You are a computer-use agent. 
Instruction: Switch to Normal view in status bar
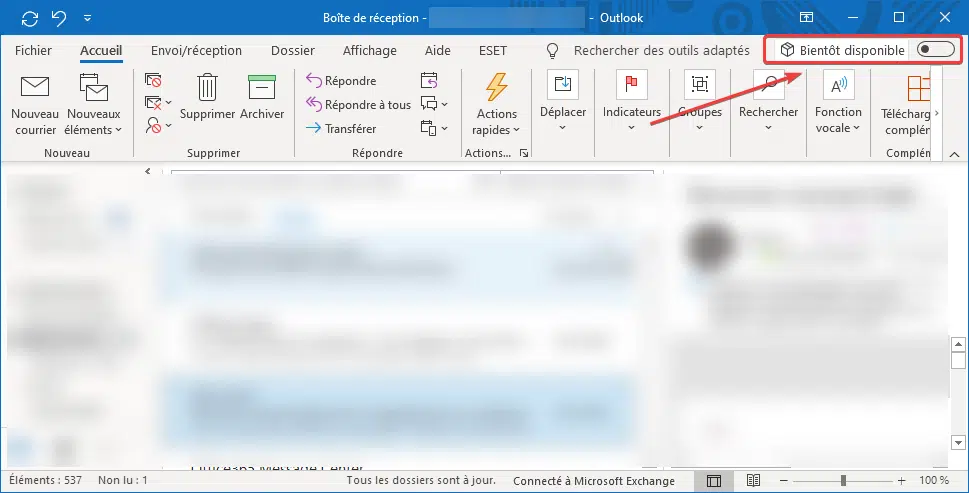(714, 481)
